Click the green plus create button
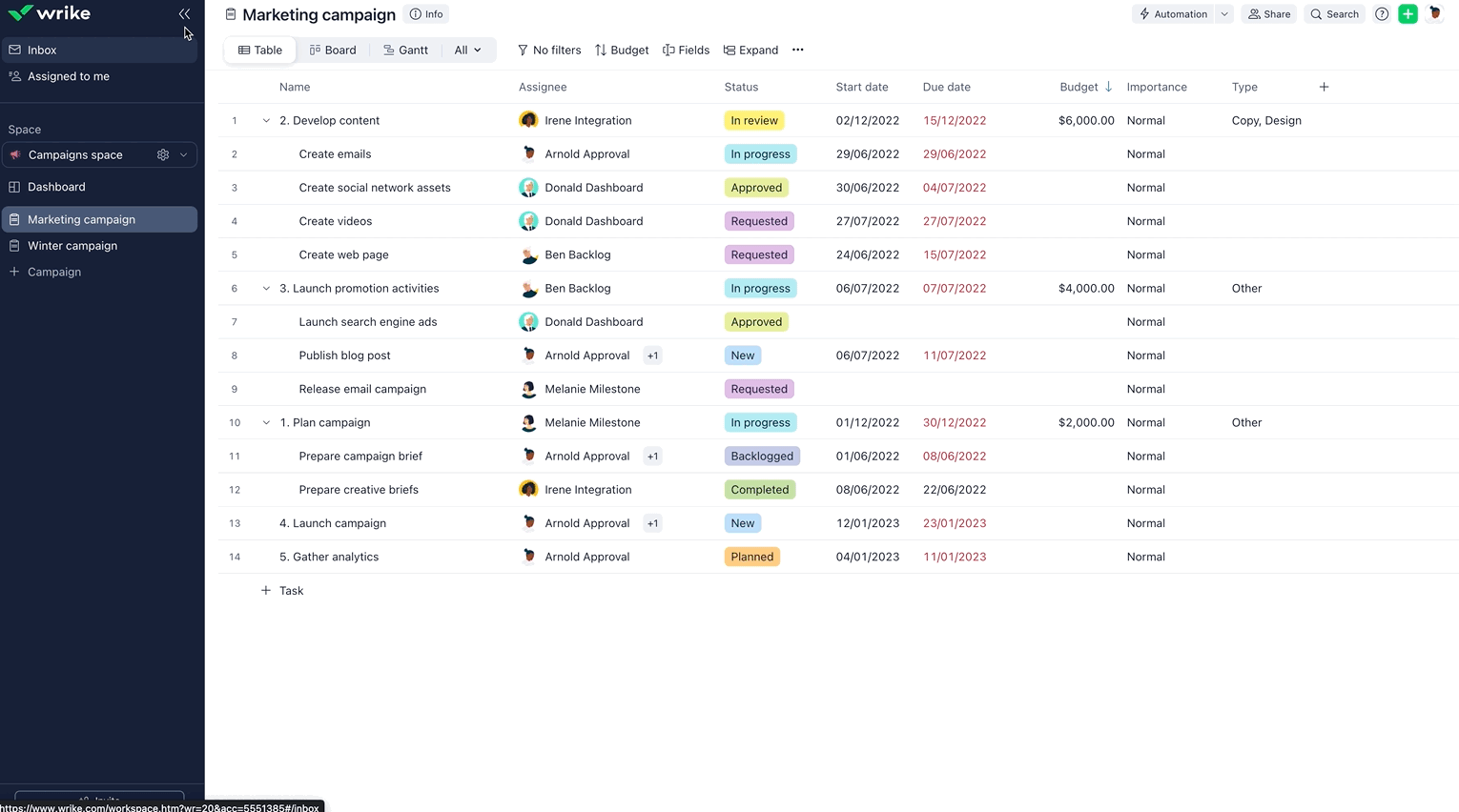This screenshot has height=812, width=1459. [1408, 14]
